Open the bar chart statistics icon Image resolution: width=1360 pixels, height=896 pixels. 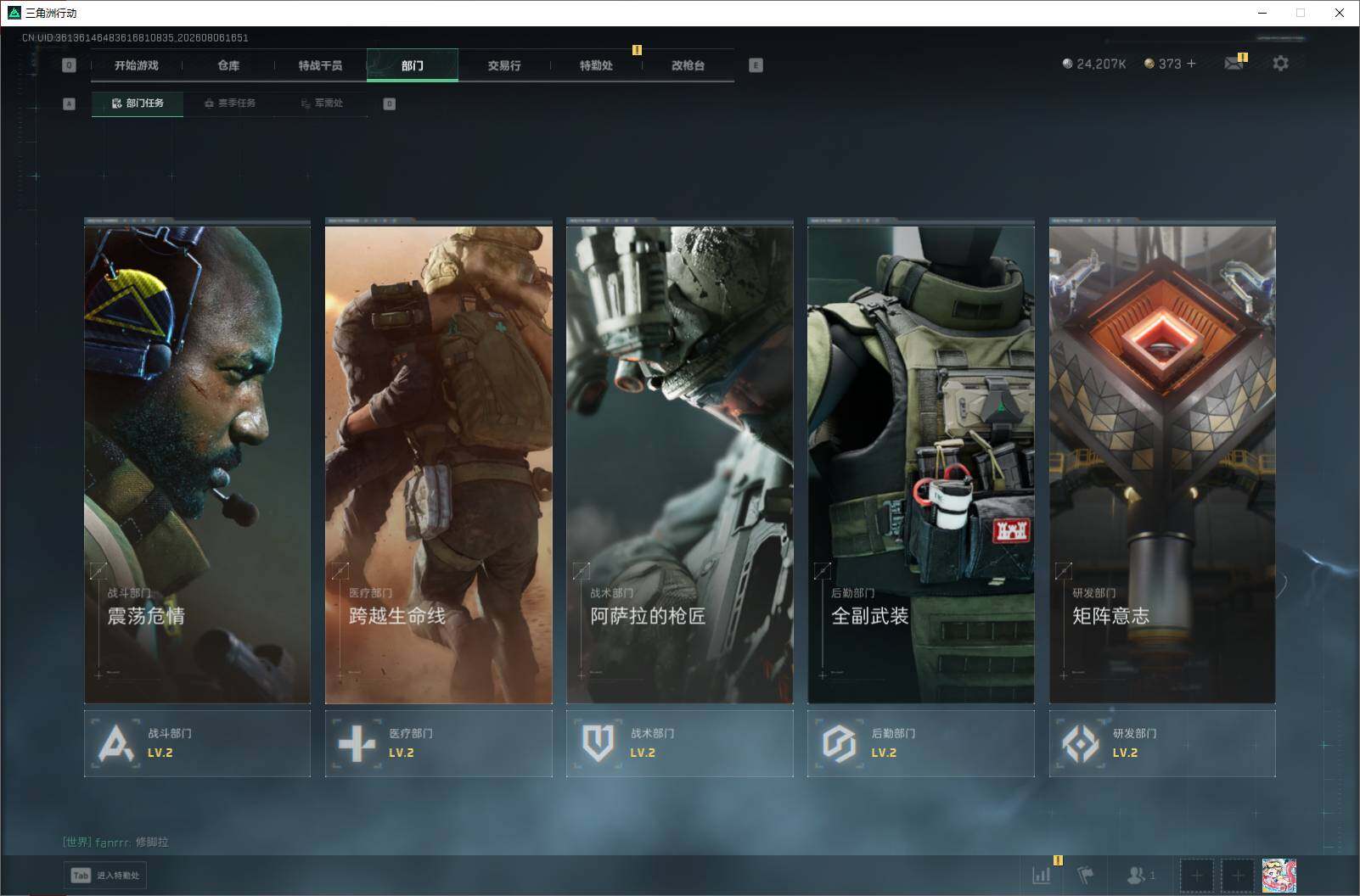pyautogui.click(x=1041, y=875)
